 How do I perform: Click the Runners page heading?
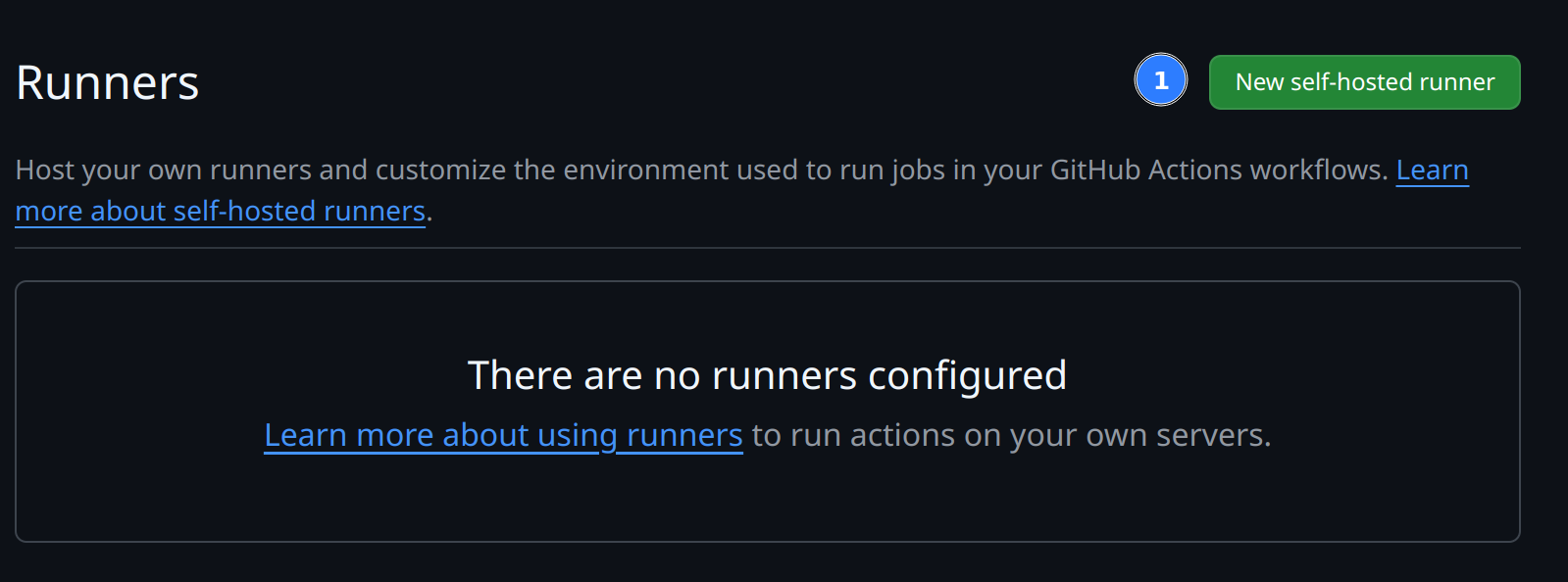[108, 83]
